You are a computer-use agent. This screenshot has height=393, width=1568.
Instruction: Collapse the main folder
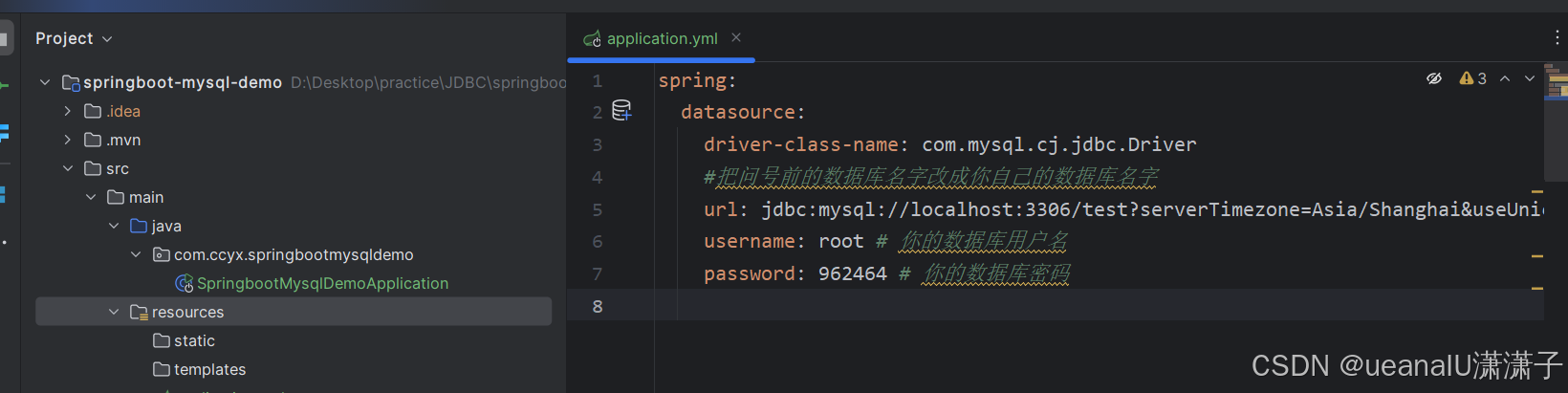click(x=91, y=197)
